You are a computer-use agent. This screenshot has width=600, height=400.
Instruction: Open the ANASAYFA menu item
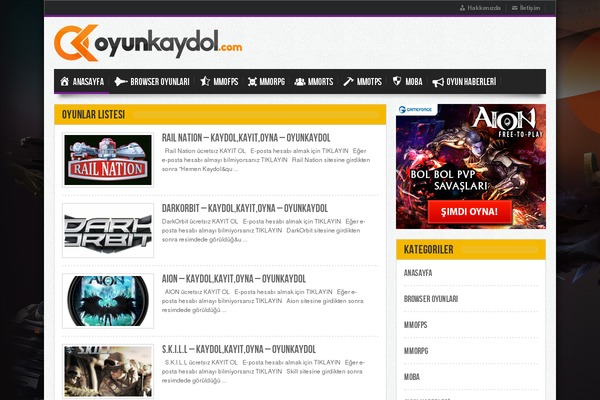click(88, 82)
